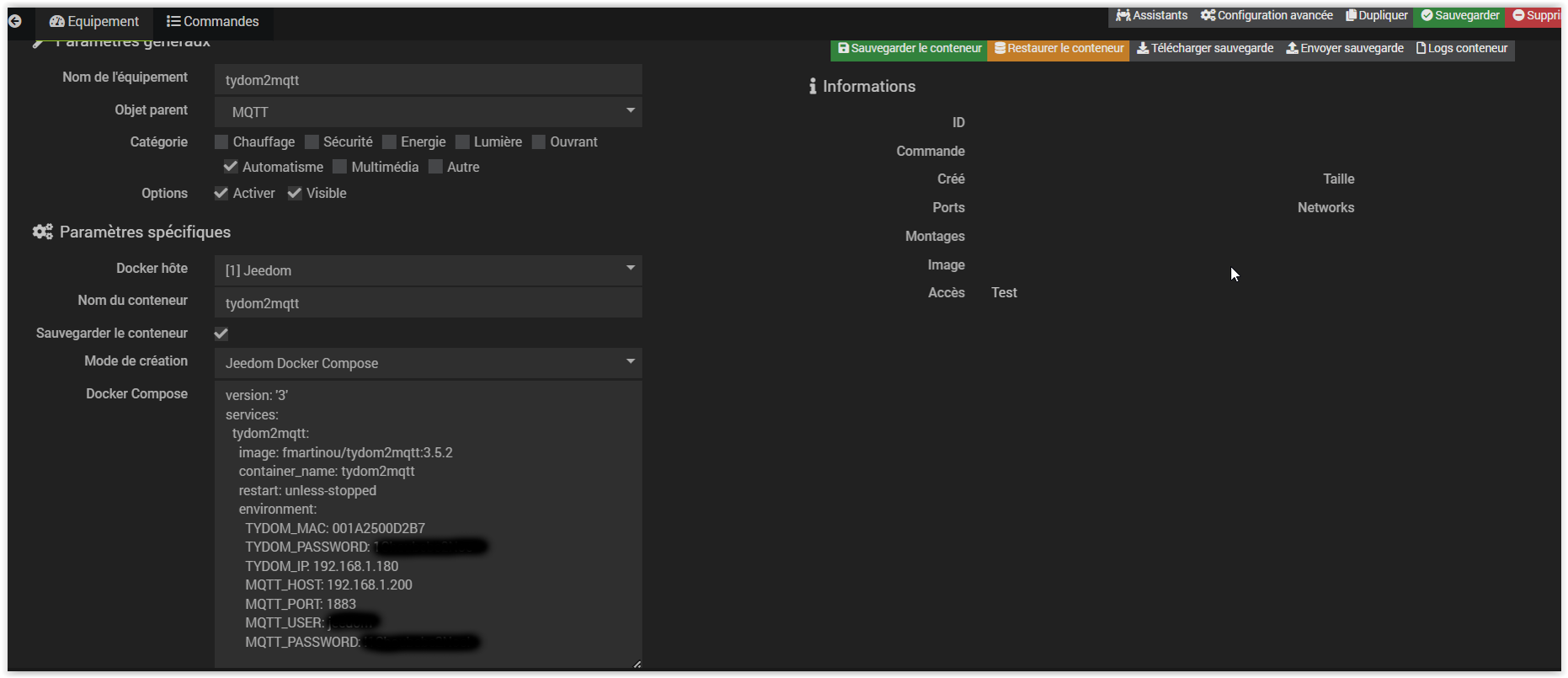The height and width of the screenshot is (678, 1568).
Task: Click Restaurer le conteneur button
Action: coord(1059,49)
